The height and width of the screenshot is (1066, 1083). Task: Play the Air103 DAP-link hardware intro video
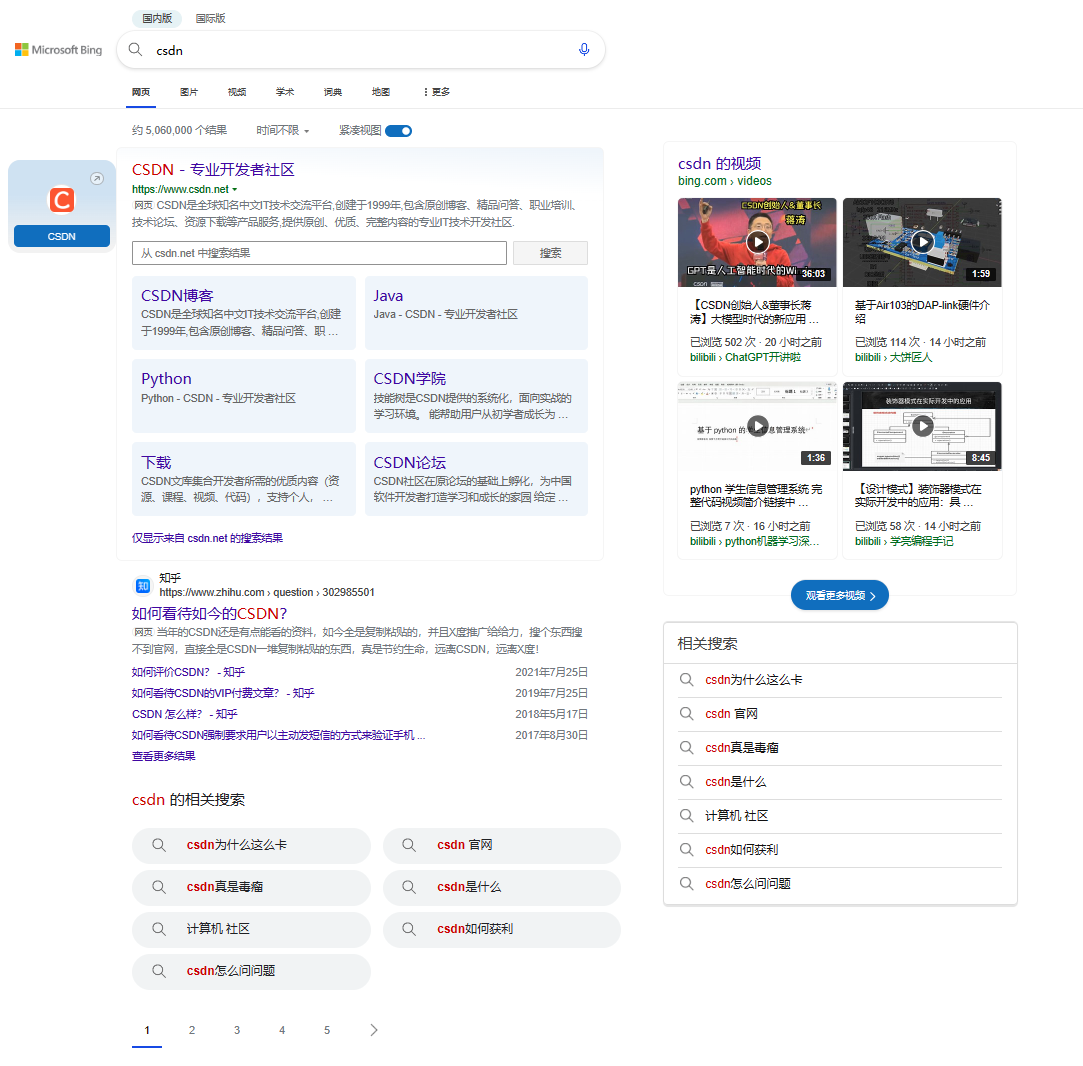coord(921,241)
